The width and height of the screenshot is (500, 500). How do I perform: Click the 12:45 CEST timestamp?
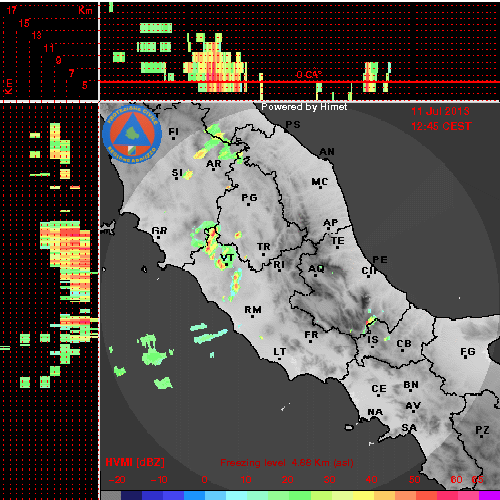click(441, 126)
